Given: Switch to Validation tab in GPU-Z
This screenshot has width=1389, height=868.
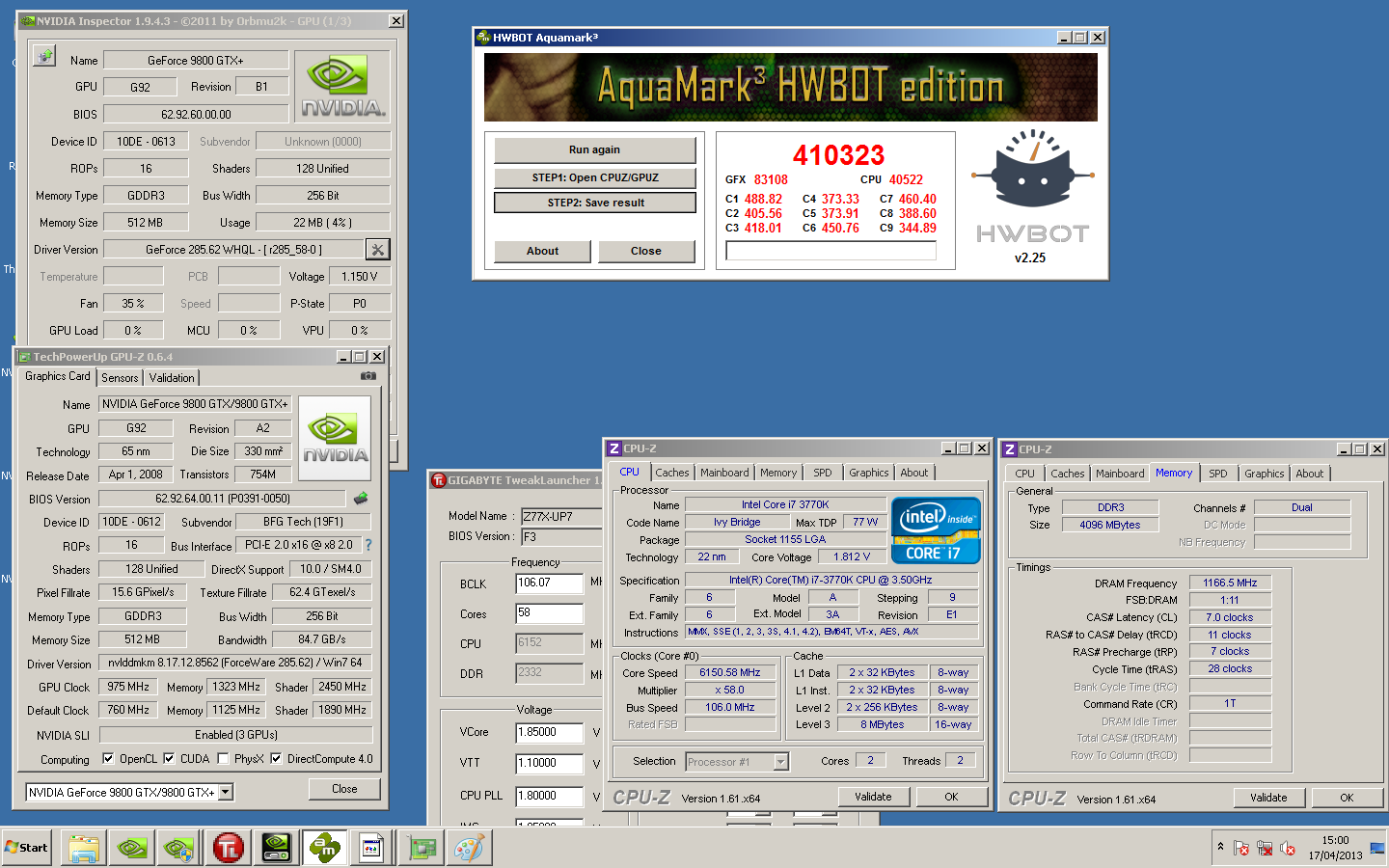Looking at the screenshot, I should [172, 378].
